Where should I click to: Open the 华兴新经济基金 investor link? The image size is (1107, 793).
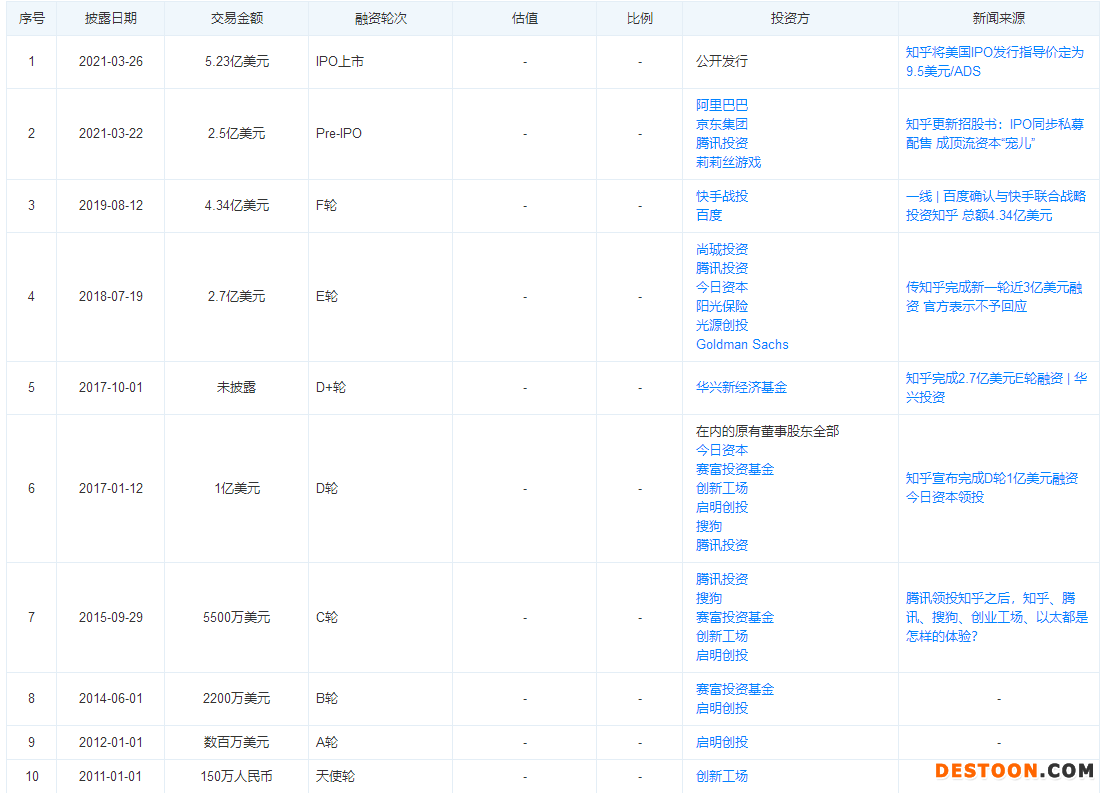click(x=741, y=387)
